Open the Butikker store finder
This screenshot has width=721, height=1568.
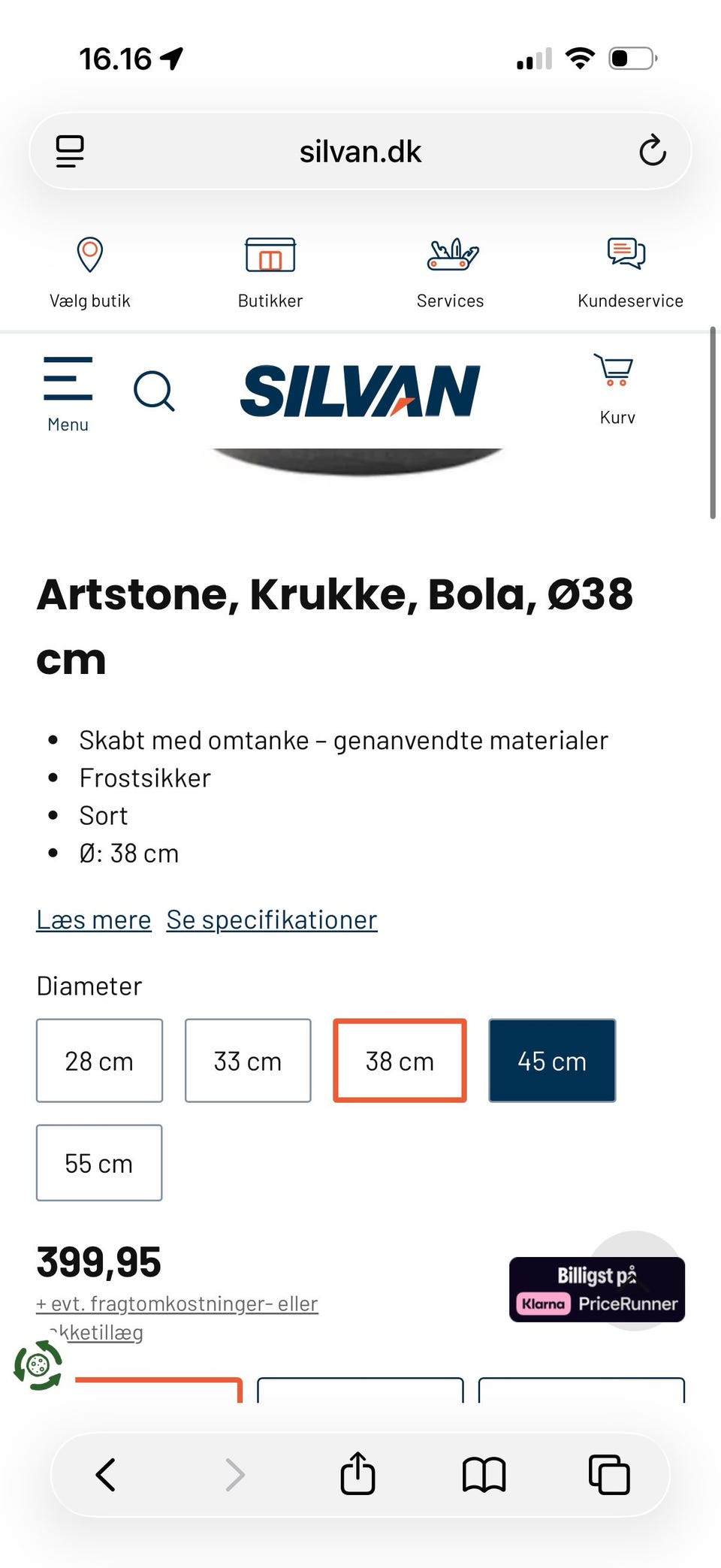coord(270,270)
